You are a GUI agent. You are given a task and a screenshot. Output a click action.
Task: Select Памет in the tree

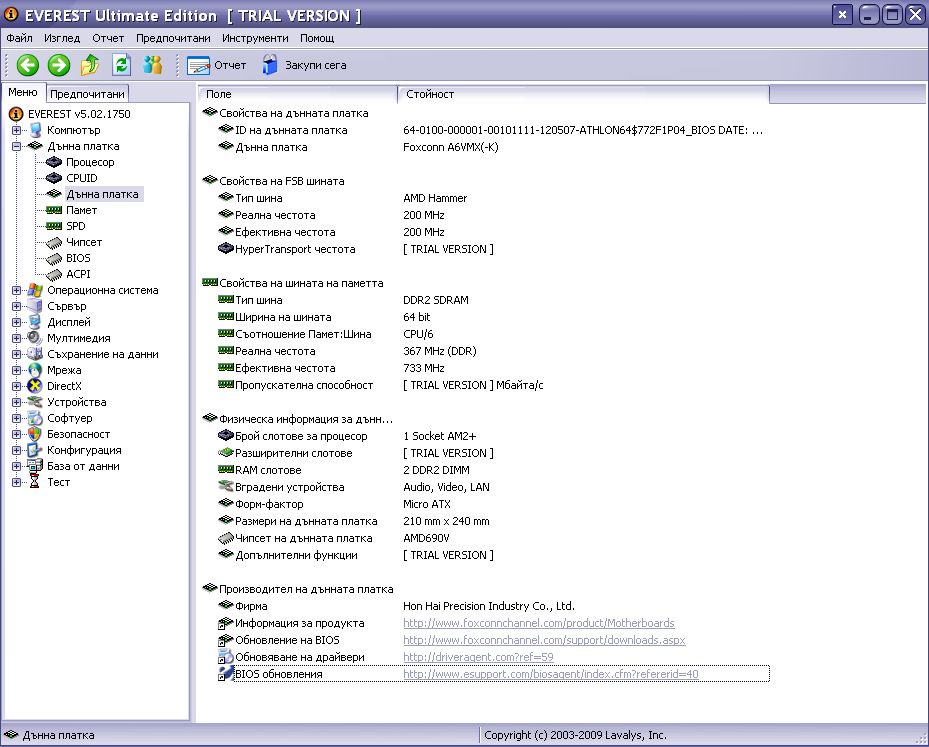(x=81, y=210)
